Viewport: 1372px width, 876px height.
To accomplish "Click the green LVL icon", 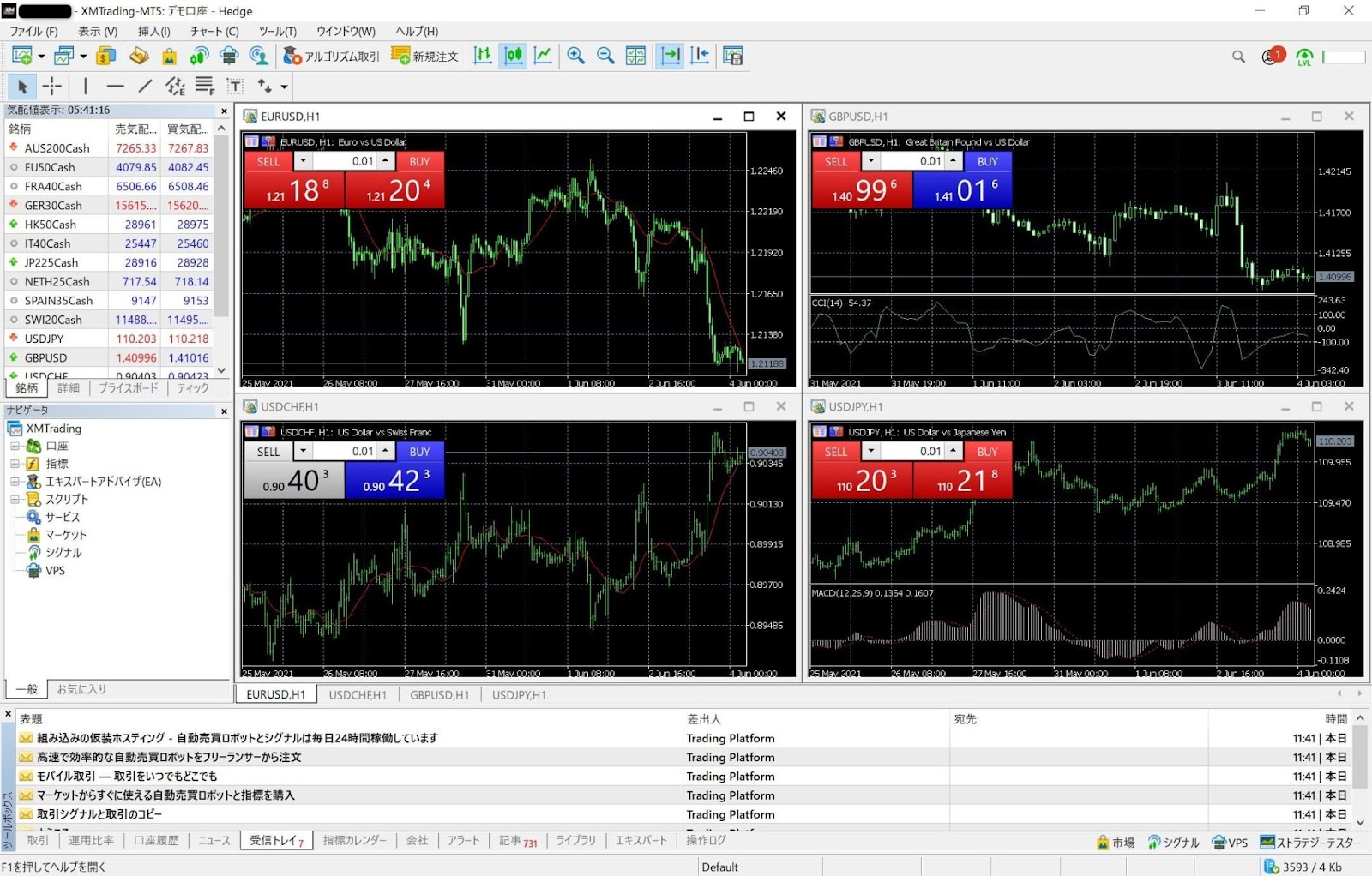I will point(1304,57).
